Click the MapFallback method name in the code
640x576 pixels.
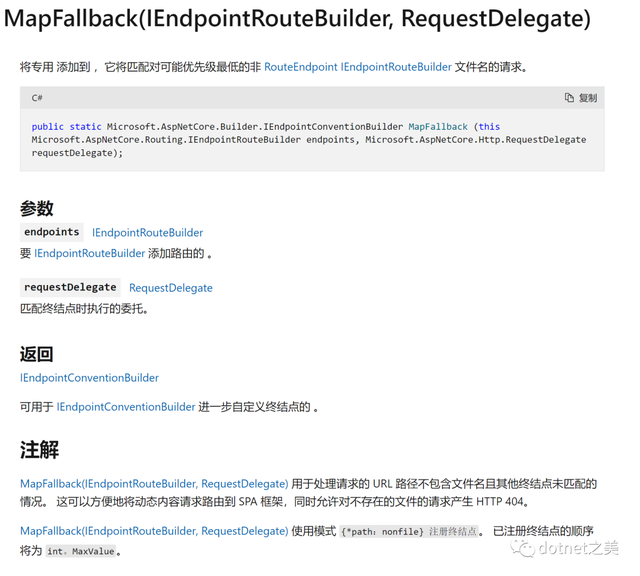click(x=438, y=127)
